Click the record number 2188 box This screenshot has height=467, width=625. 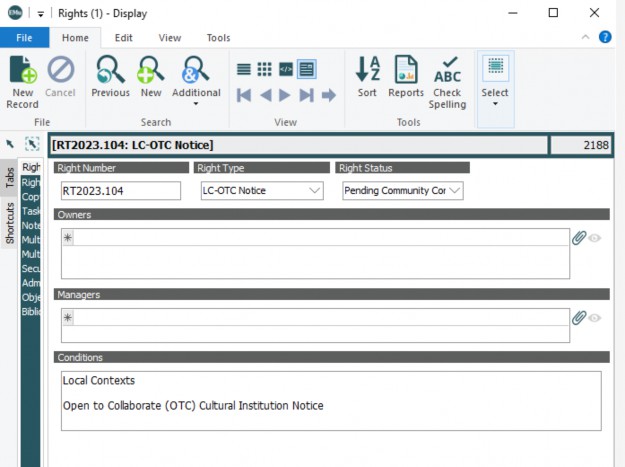(x=581, y=145)
